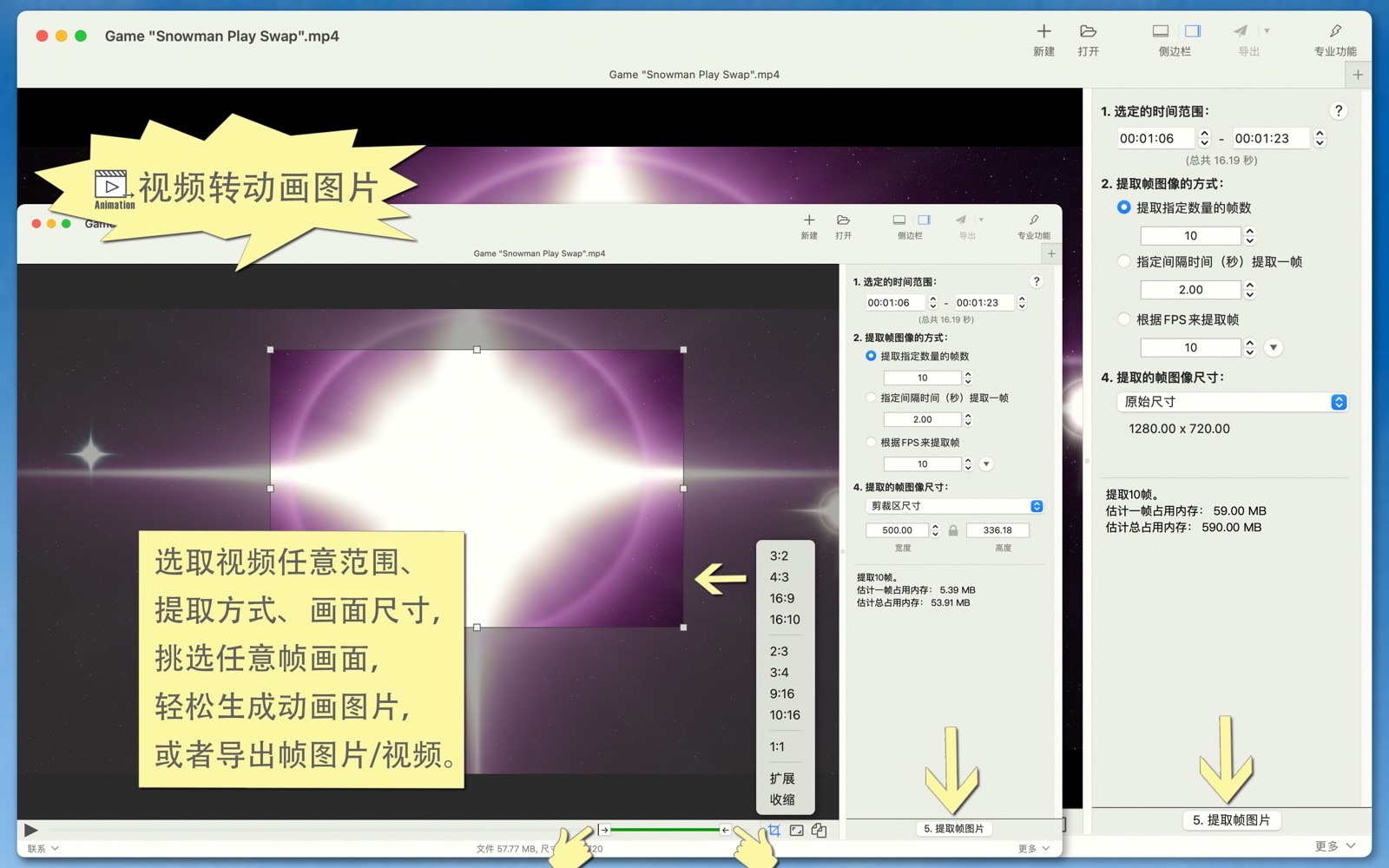This screenshot has width=1389, height=868.
Task: Open 专业功能 pro features in the top main toolbar
Action: pos(1334,32)
